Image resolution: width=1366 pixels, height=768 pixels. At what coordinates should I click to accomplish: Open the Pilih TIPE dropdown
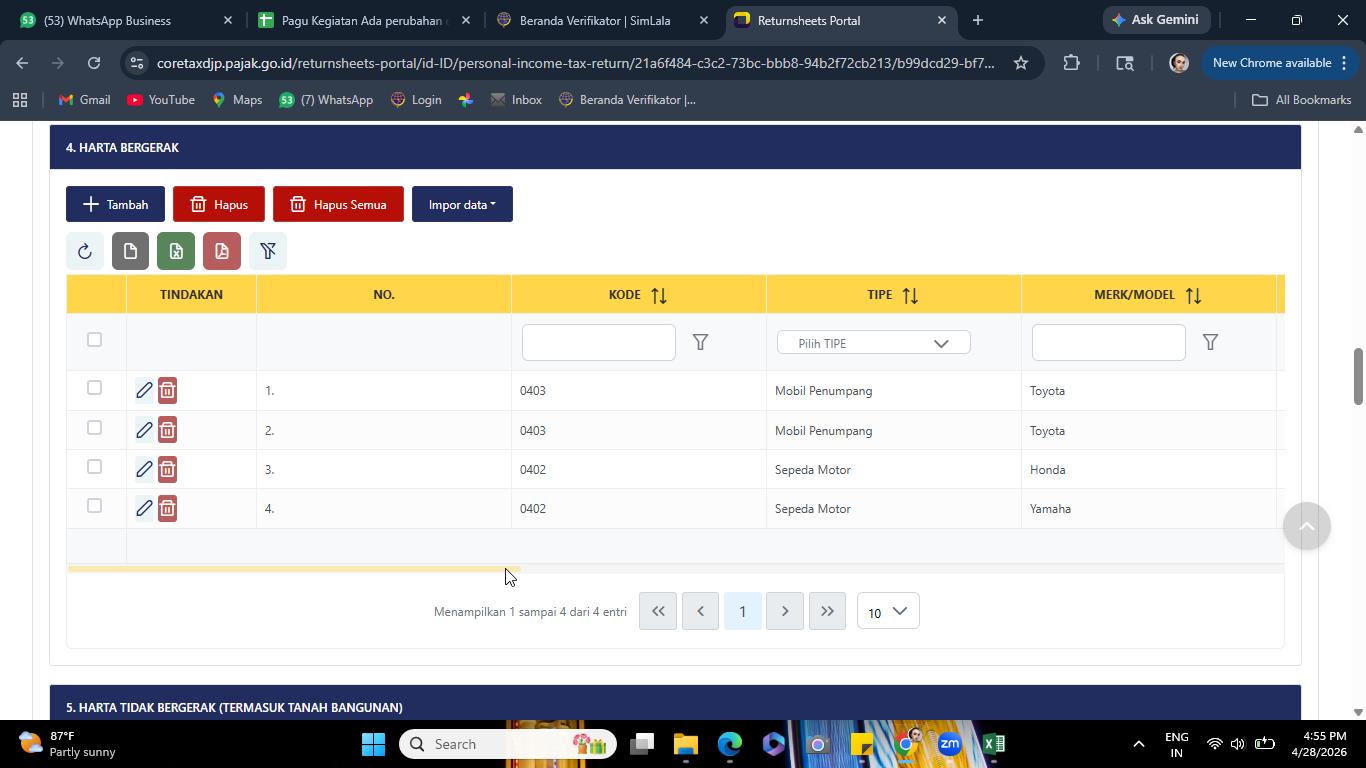pos(873,343)
